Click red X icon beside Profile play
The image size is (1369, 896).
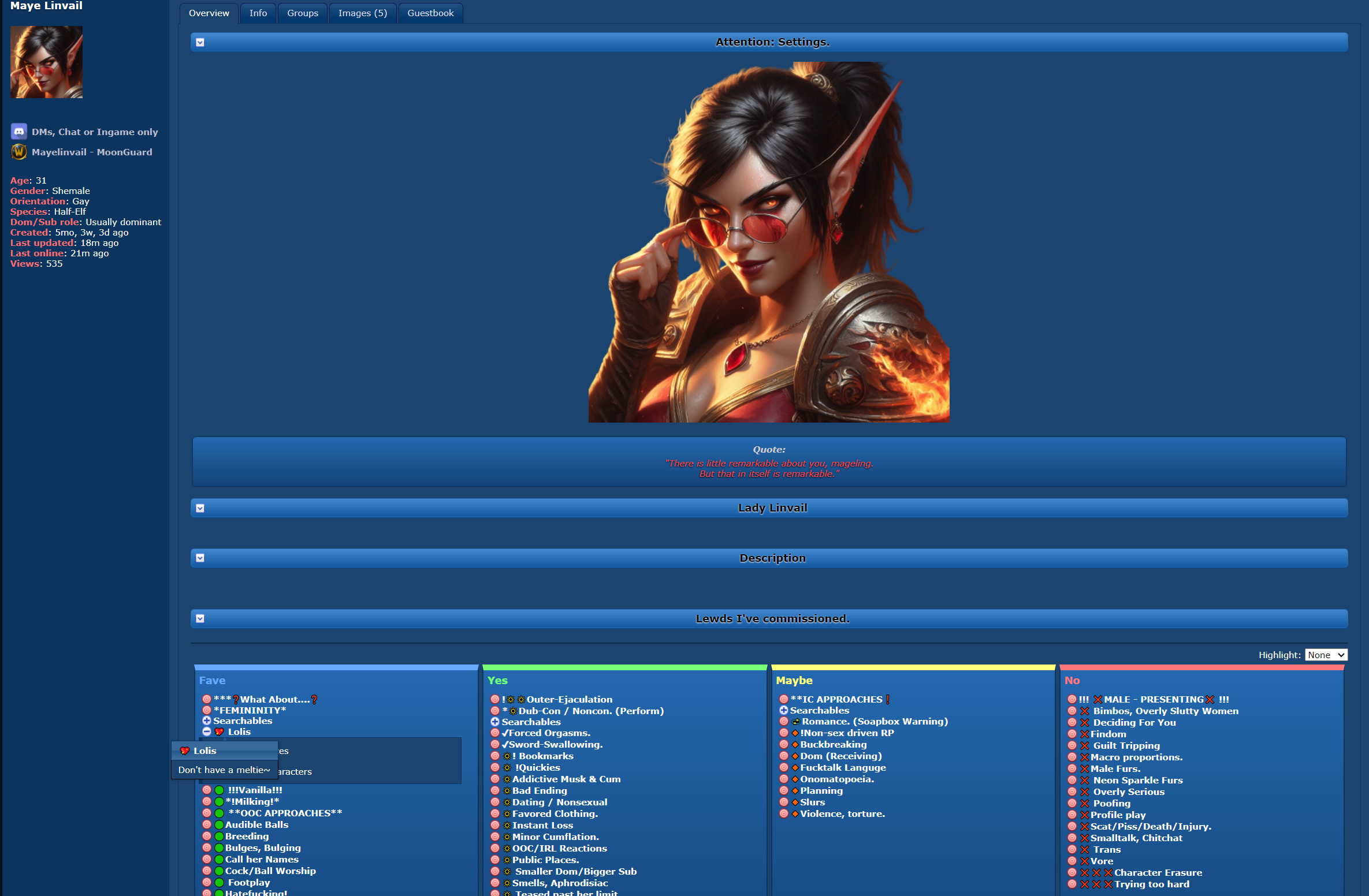1085,815
